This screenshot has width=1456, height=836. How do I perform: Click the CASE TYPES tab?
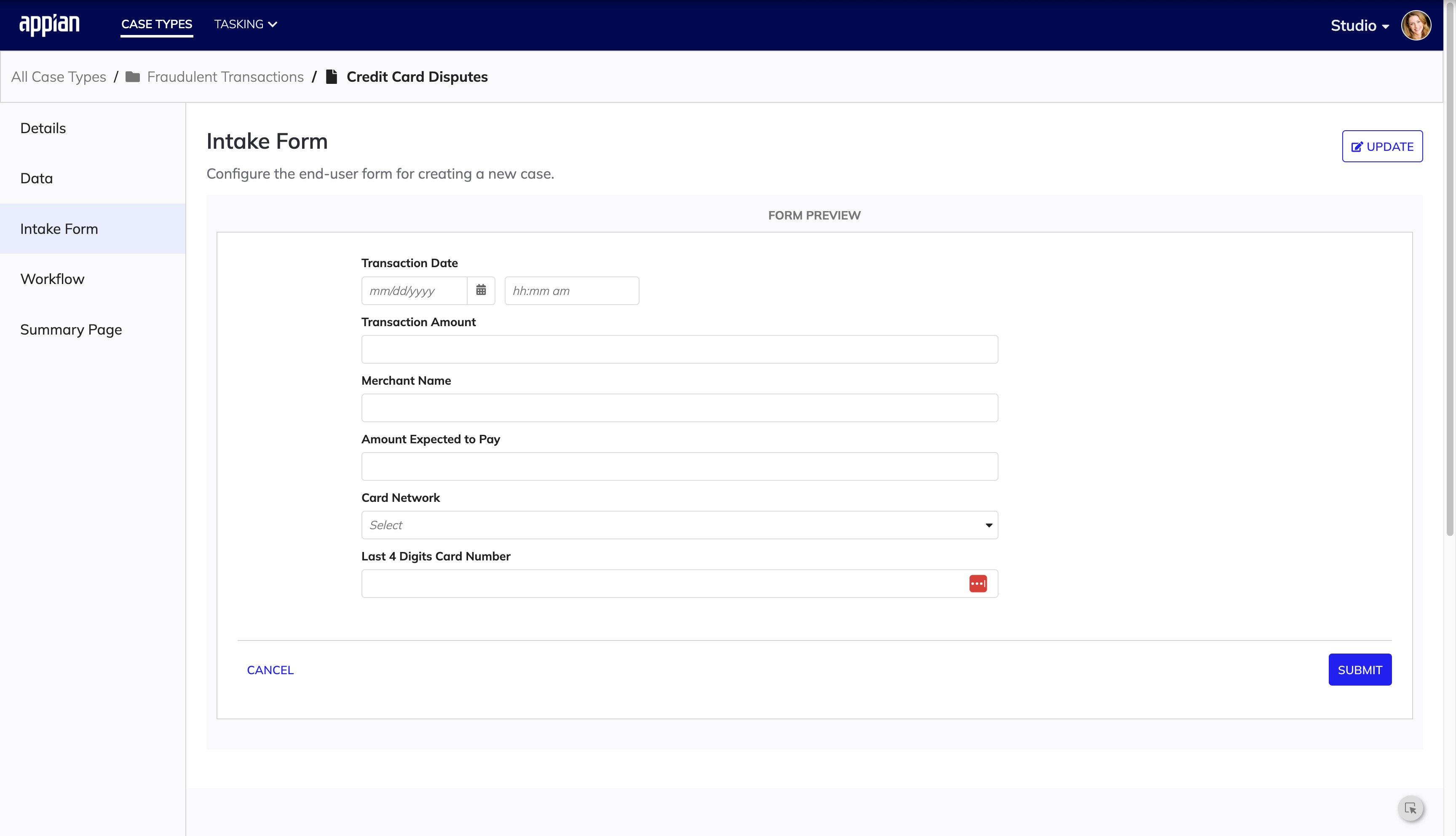(x=156, y=24)
